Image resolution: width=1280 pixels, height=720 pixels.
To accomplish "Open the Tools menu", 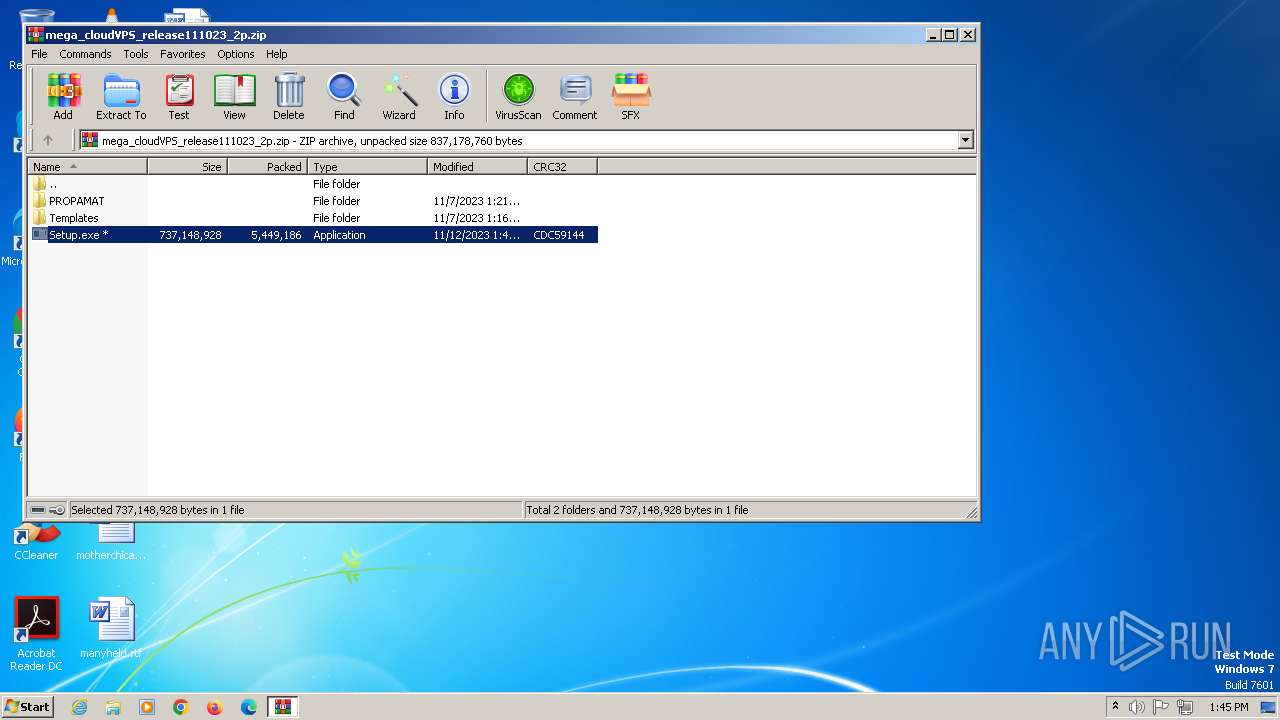I will [x=136, y=54].
